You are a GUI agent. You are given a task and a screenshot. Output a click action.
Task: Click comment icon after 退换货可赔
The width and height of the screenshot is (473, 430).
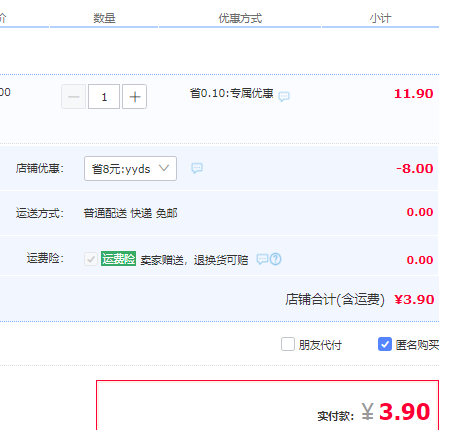pyautogui.click(x=262, y=259)
